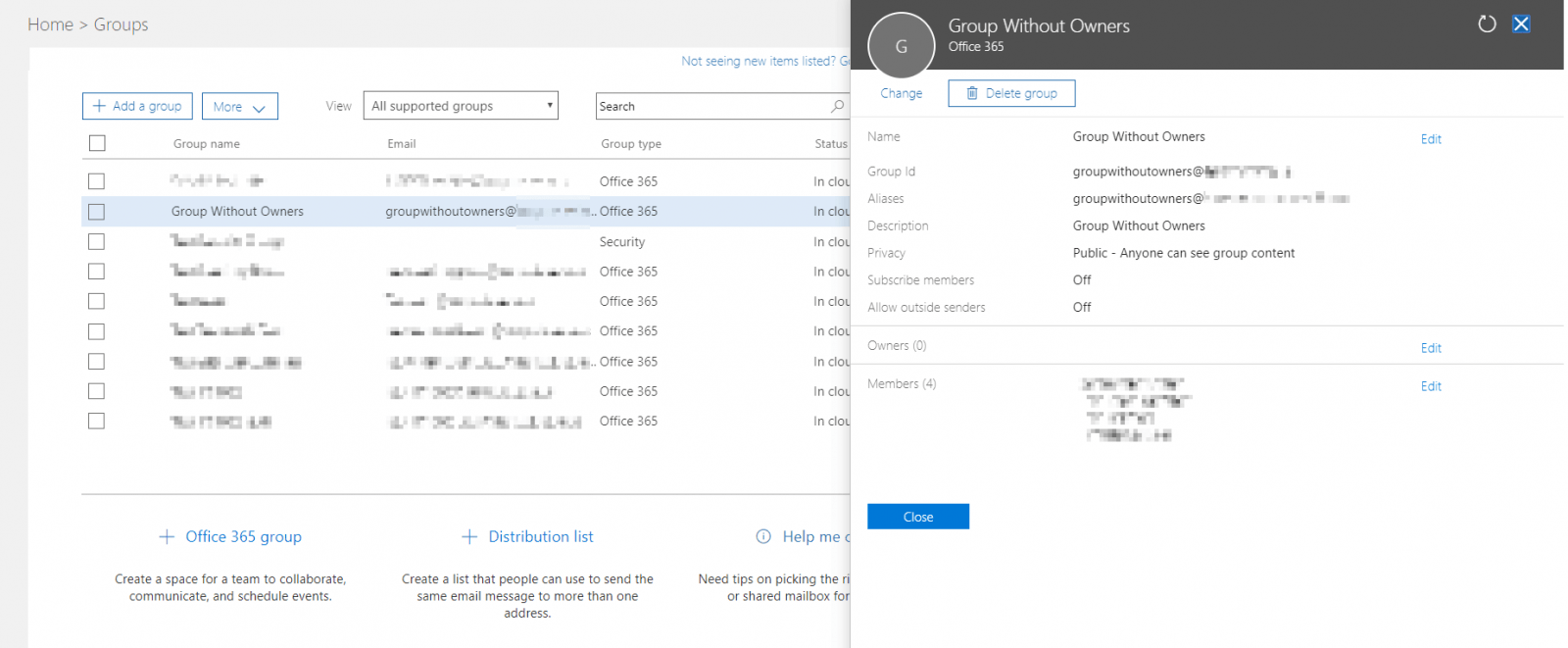
Task: Close the group details panel with X
Action: coord(1521,24)
